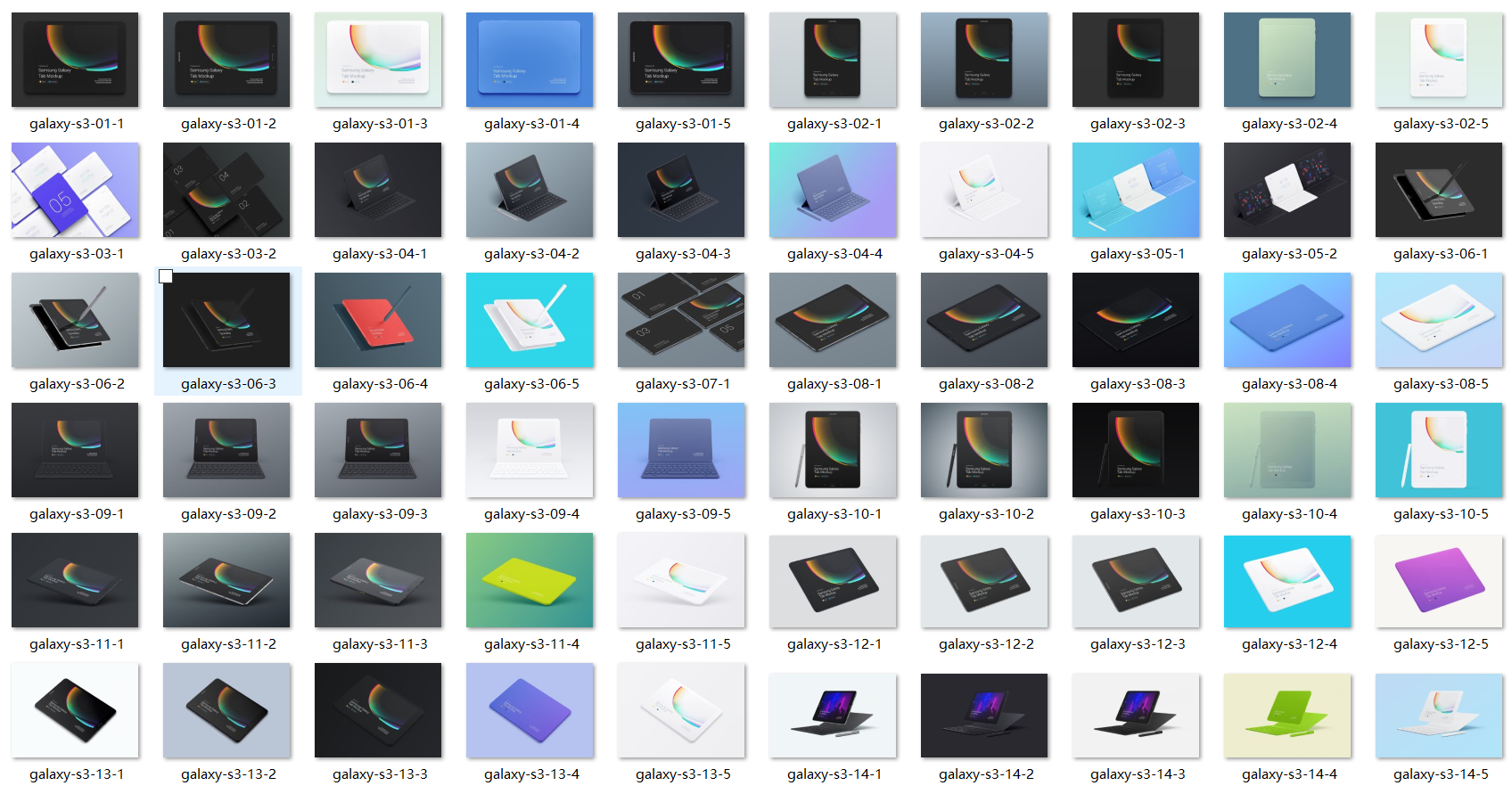Select the red tablet galaxy-s3-06-4 thumbnail

click(378, 320)
